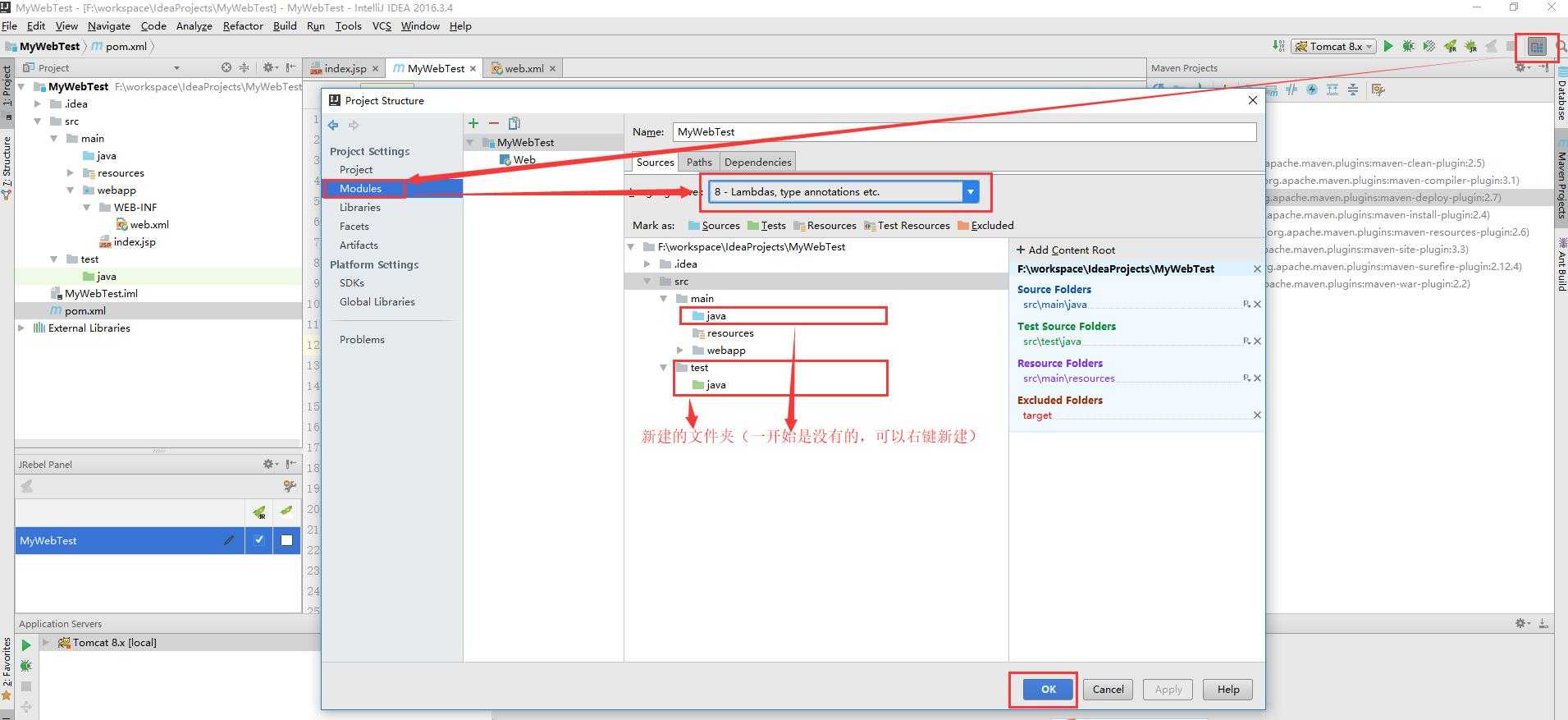Viewport: 1568px width, 720px height.
Task: Click the Make Project build icon
Action: (x=1278, y=47)
